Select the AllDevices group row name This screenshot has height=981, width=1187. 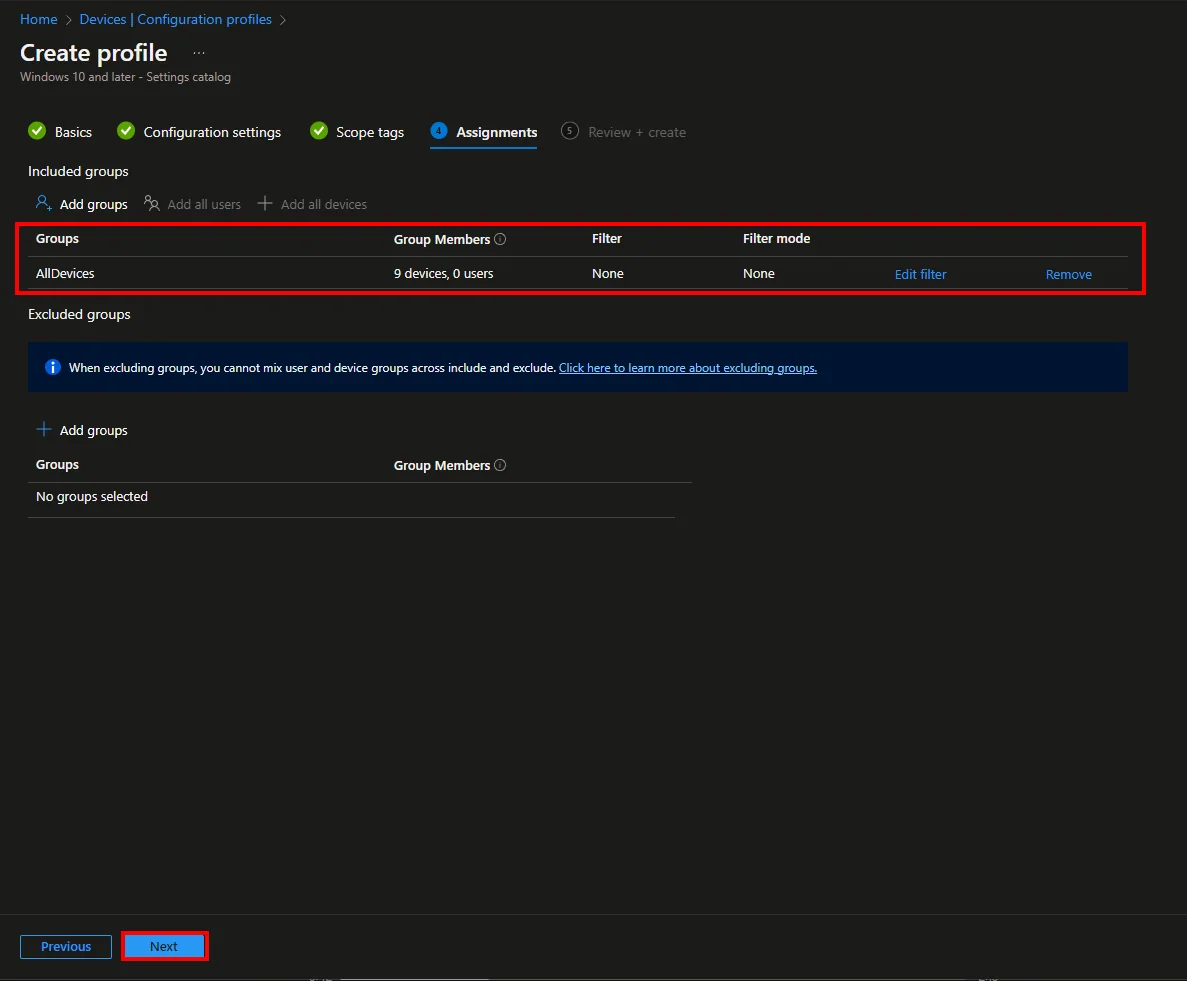pyautogui.click(x=65, y=273)
